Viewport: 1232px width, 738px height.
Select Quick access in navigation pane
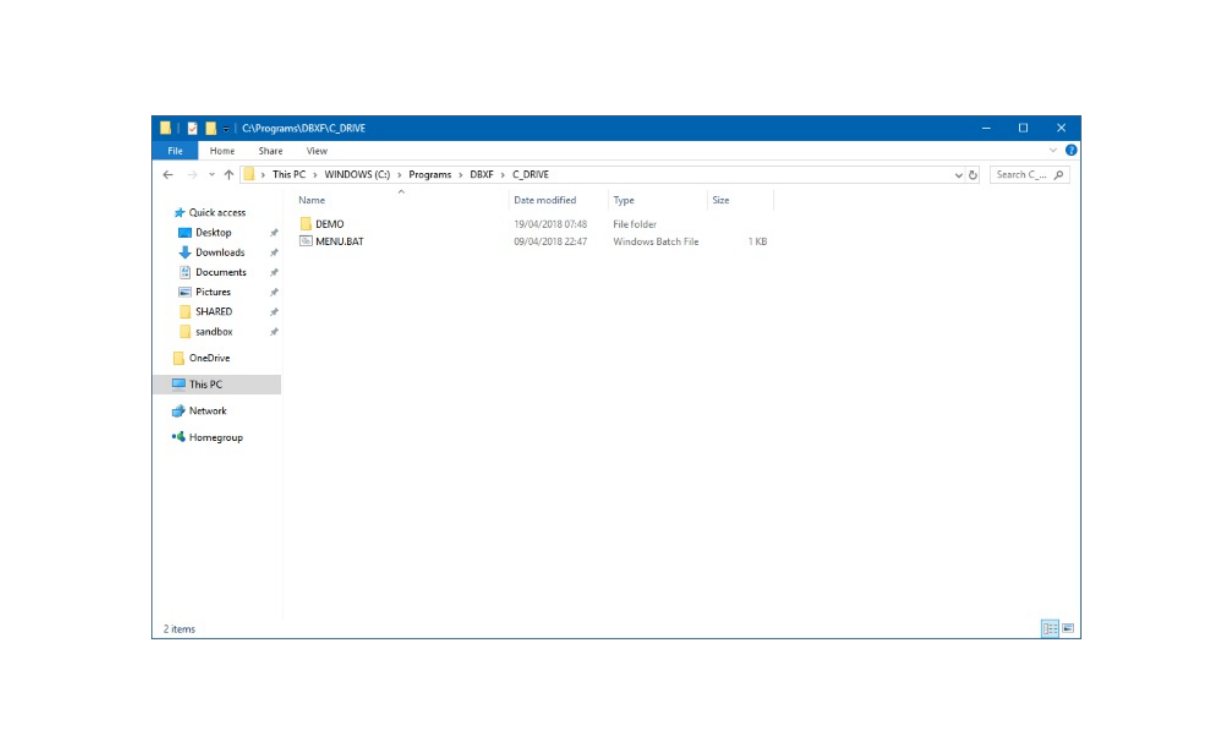tap(217, 212)
